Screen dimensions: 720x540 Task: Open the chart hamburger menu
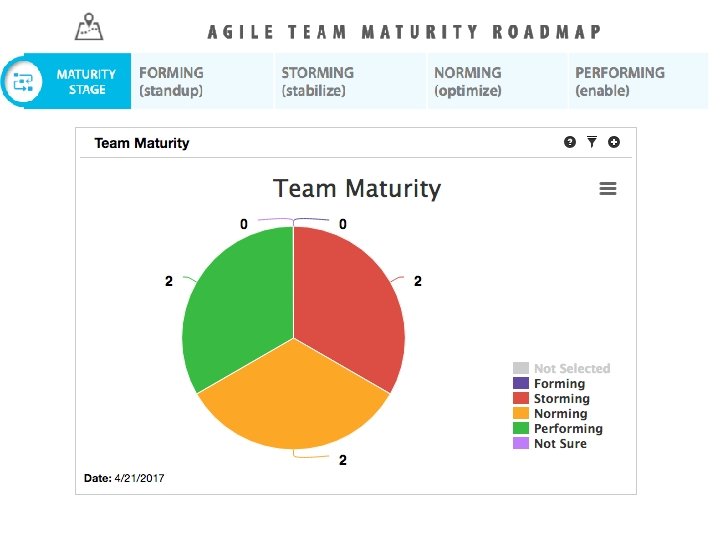coord(607,189)
